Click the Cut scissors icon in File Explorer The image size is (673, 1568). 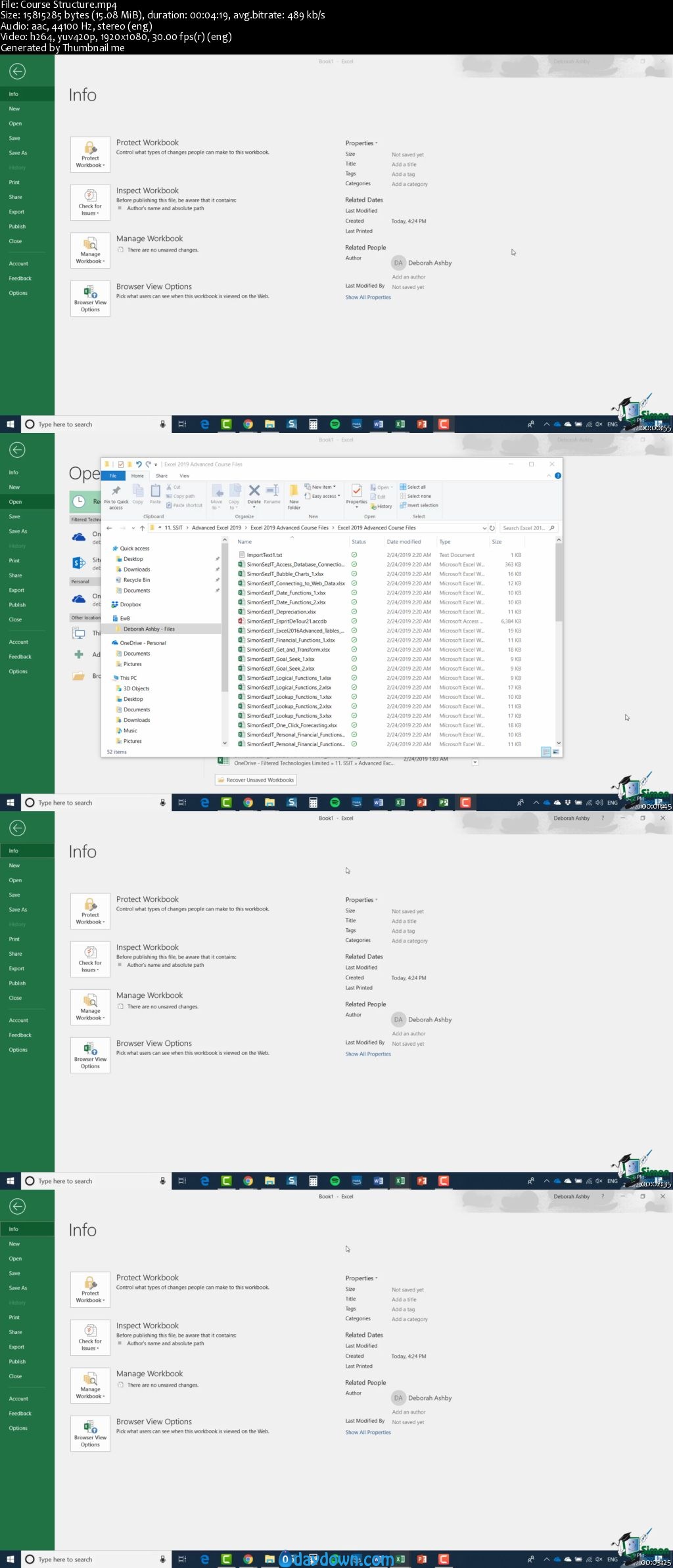pyautogui.click(x=170, y=487)
